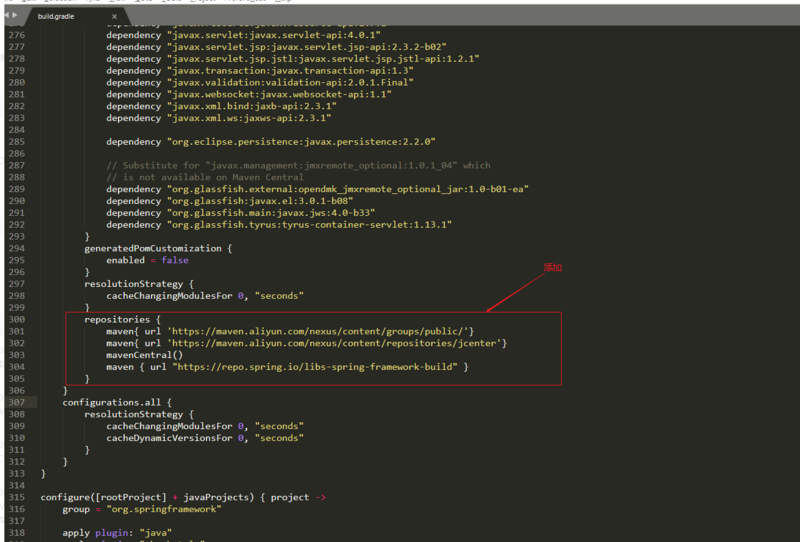Click 'resolutionStrategy {' on line 308
The width and height of the screenshot is (800, 542).
click(139, 414)
